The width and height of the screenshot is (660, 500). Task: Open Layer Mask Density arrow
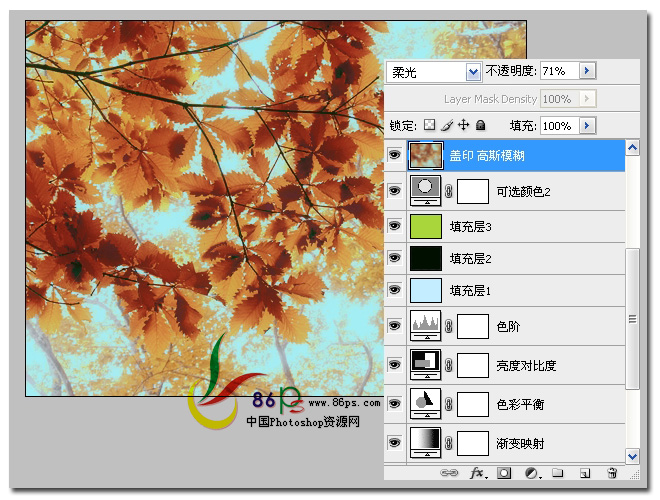(587, 99)
